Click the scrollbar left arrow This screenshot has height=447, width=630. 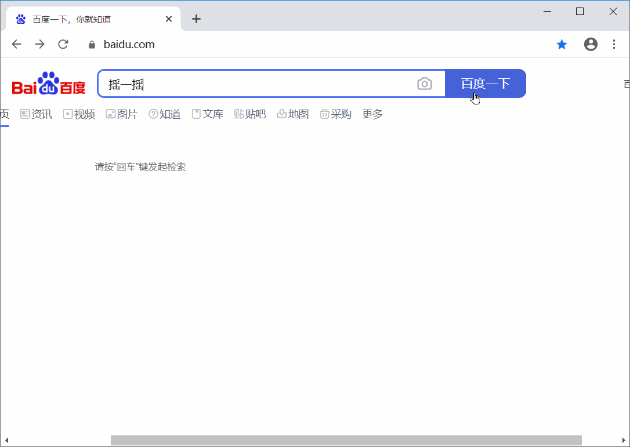pos(6,440)
